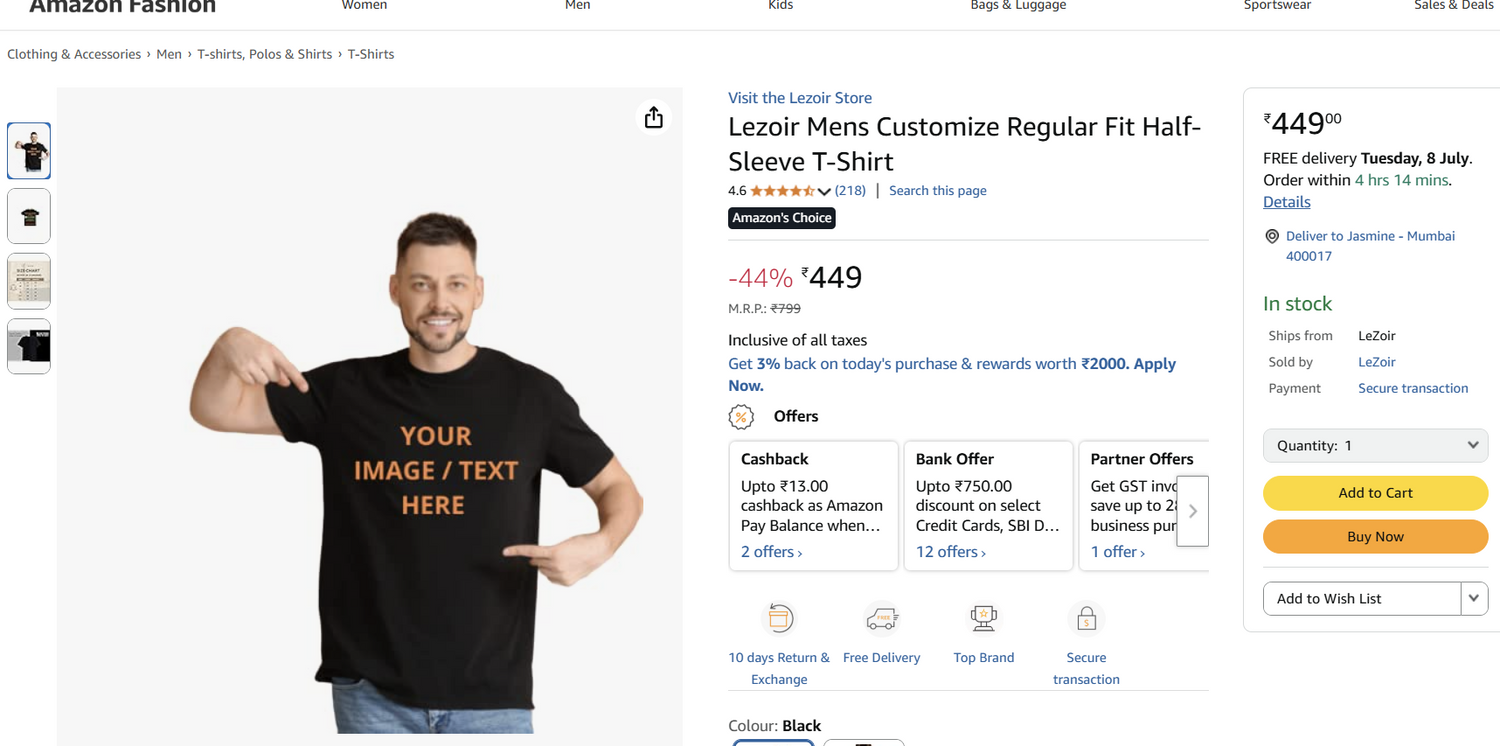Open the Sportswear menu

(x=1277, y=6)
